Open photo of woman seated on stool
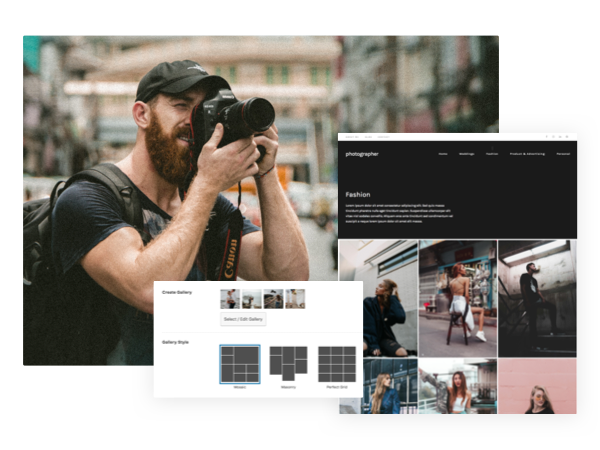 pos(458,298)
